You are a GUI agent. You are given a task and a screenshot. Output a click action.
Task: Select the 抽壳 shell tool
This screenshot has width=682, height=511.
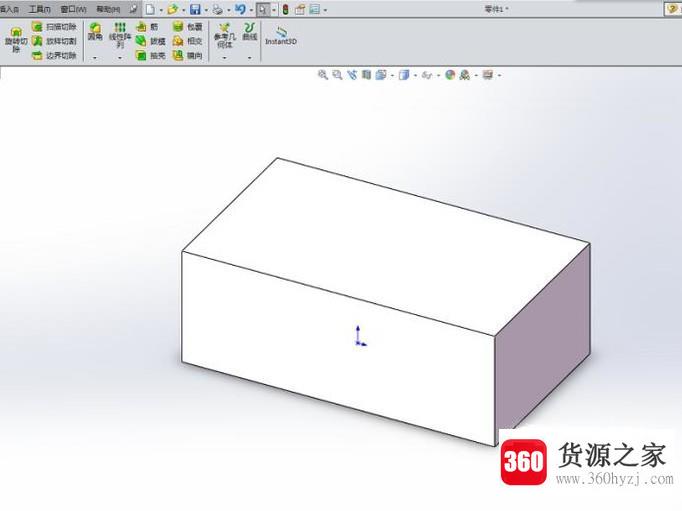click(150, 56)
